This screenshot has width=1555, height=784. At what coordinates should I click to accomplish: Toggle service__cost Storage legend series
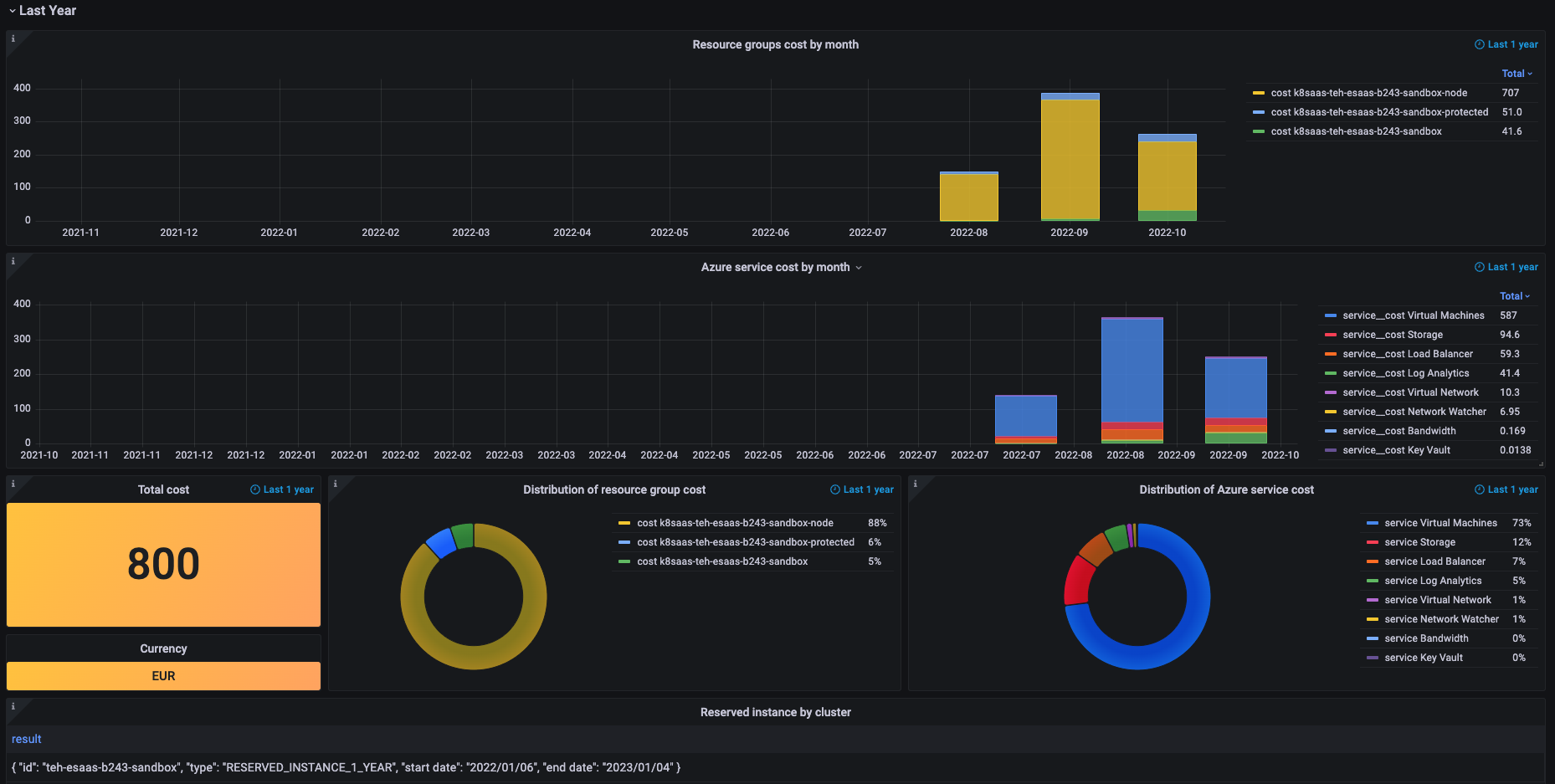point(1392,335)
